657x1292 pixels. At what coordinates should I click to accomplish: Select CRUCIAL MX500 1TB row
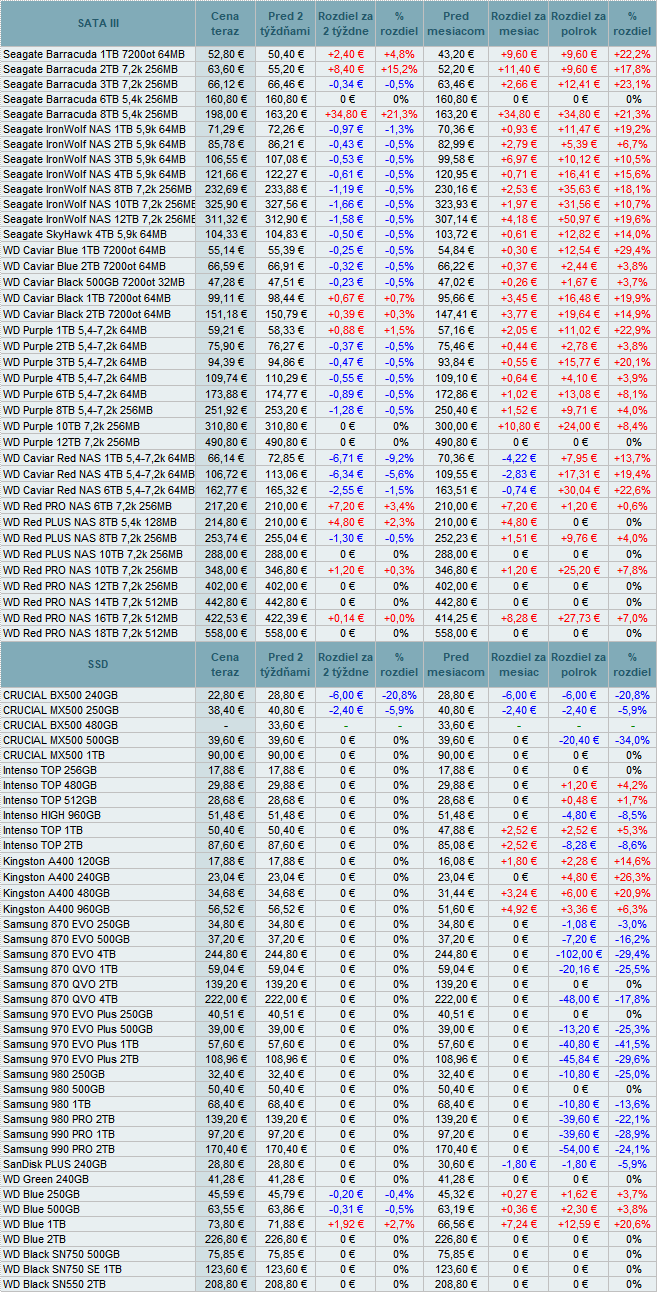pos(328,755)
